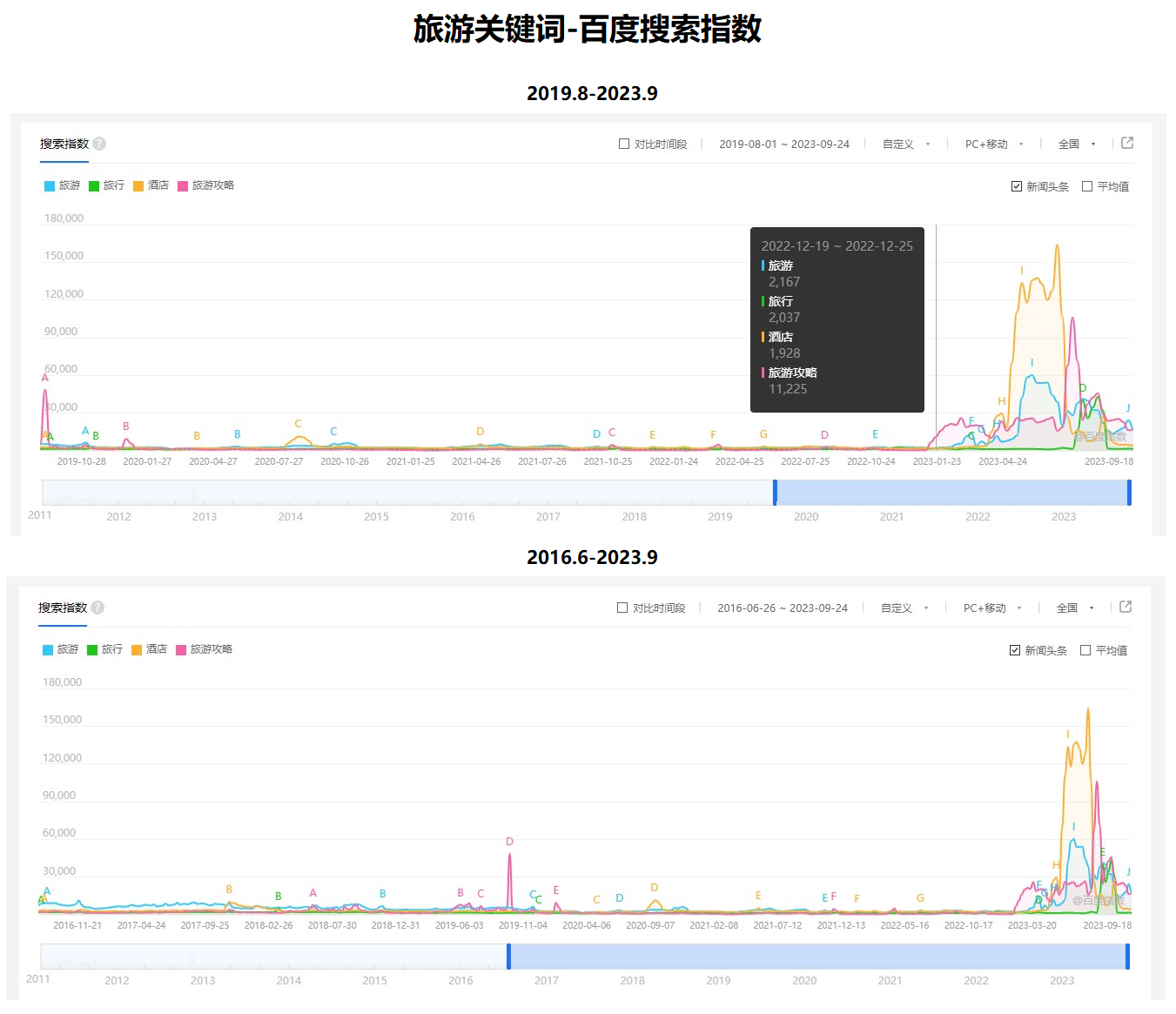Uncheck 新闻头条 in the upper chart
Viewport: 1176px width, 1014px height.
(1017, 186)
